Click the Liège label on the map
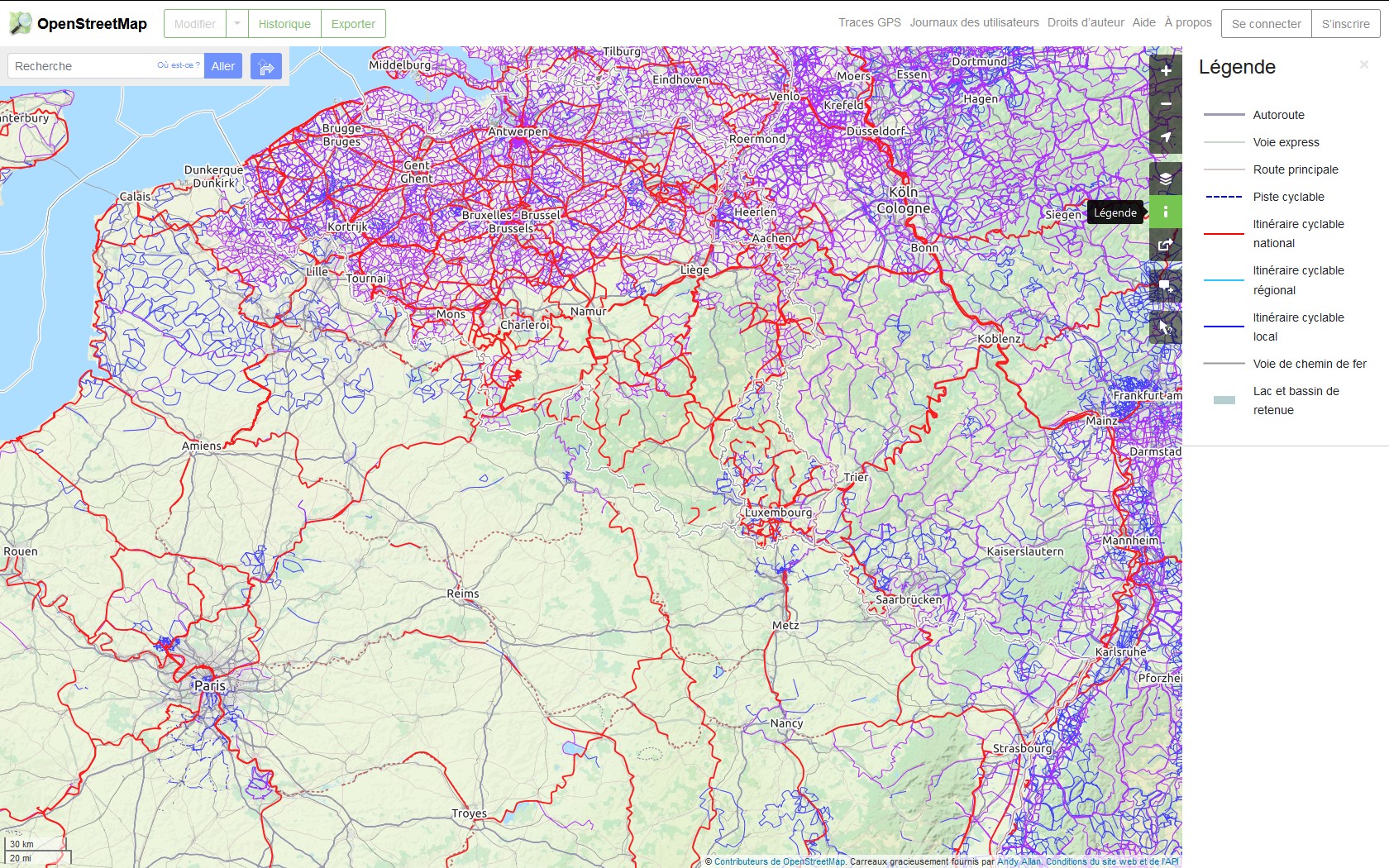This screenshot has width=1389, height=868. point(694,270)
